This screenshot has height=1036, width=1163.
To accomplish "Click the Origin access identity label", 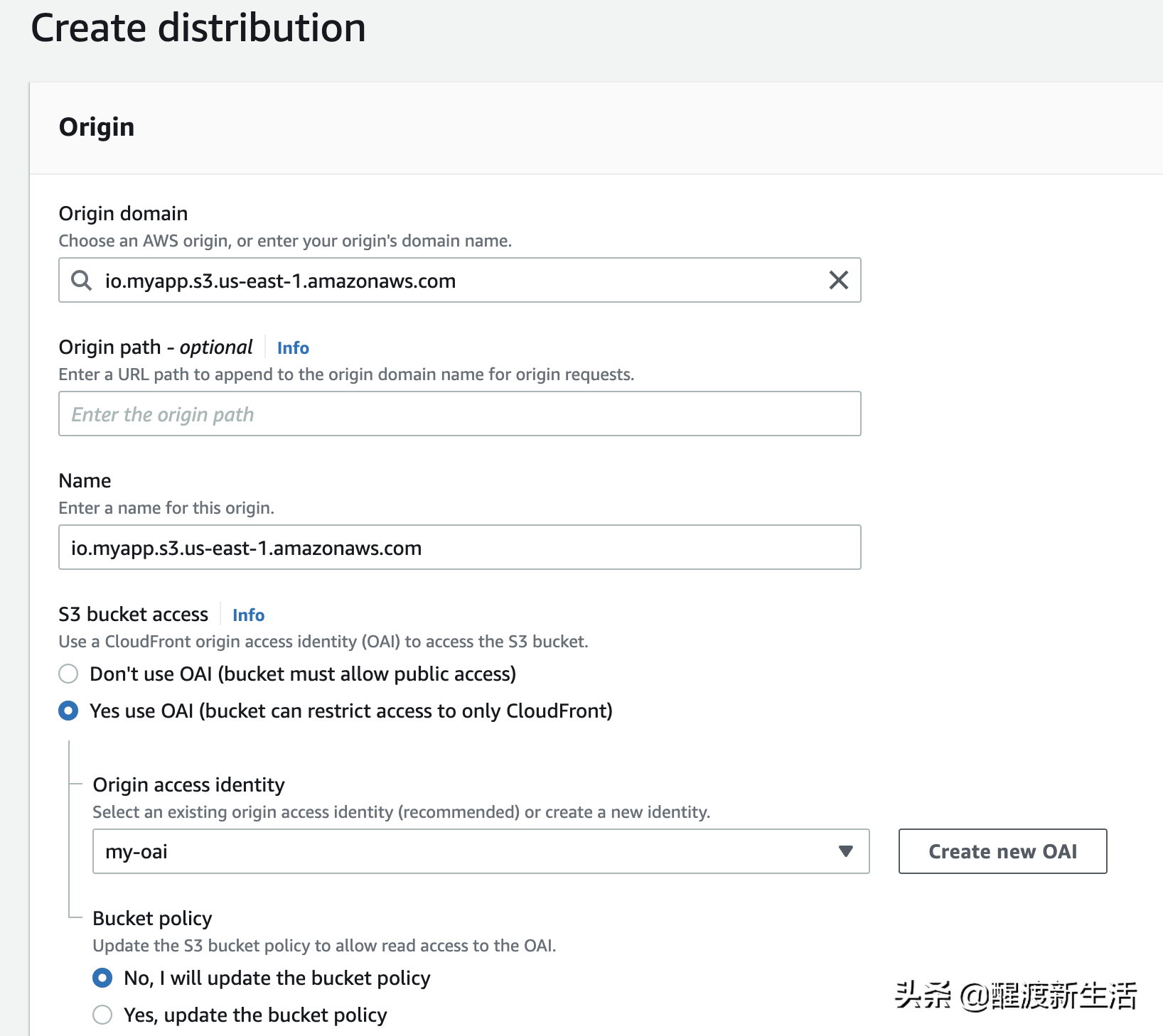I will pyautogui.click(x=188, y=784).
